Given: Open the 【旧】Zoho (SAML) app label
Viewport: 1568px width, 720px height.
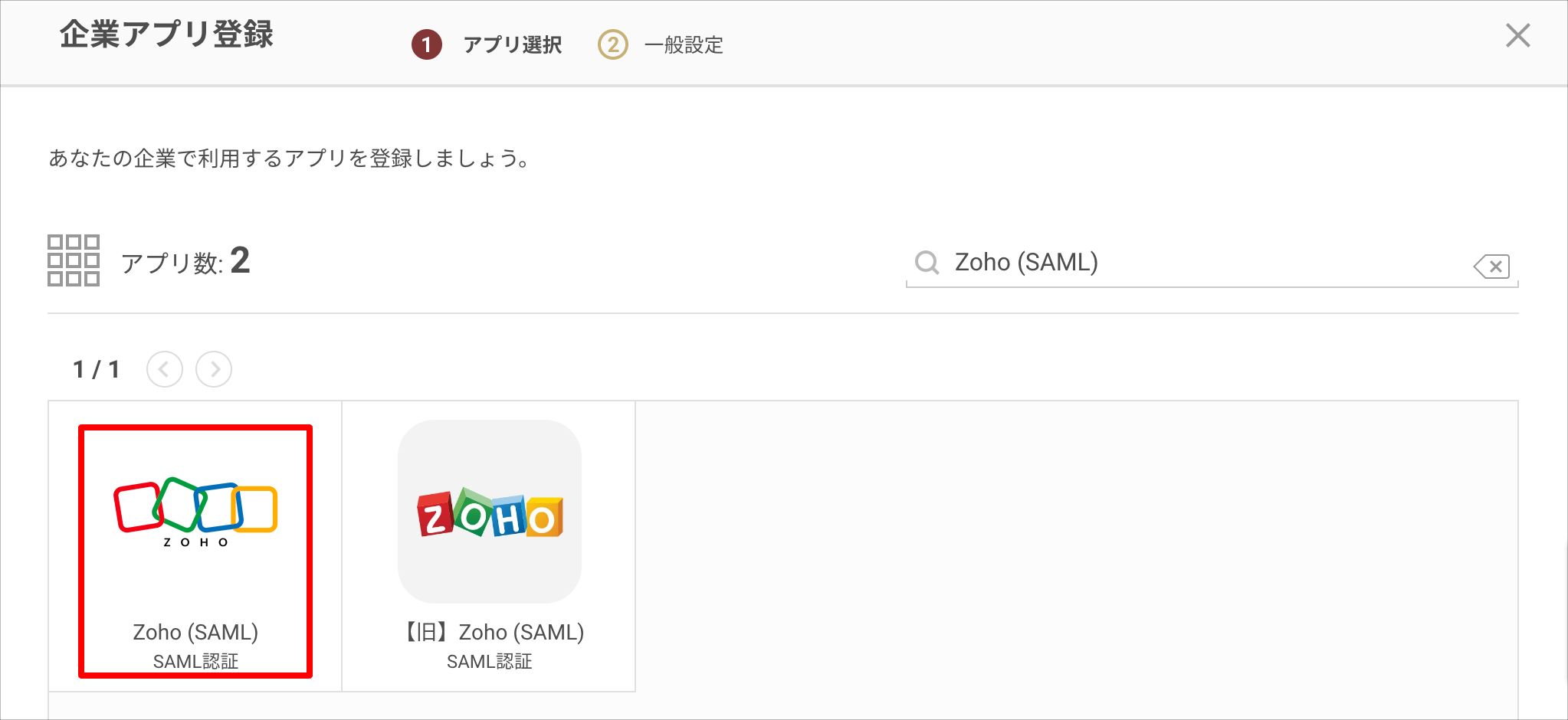Looking at the screenshot, I should [x=490, y=632].
